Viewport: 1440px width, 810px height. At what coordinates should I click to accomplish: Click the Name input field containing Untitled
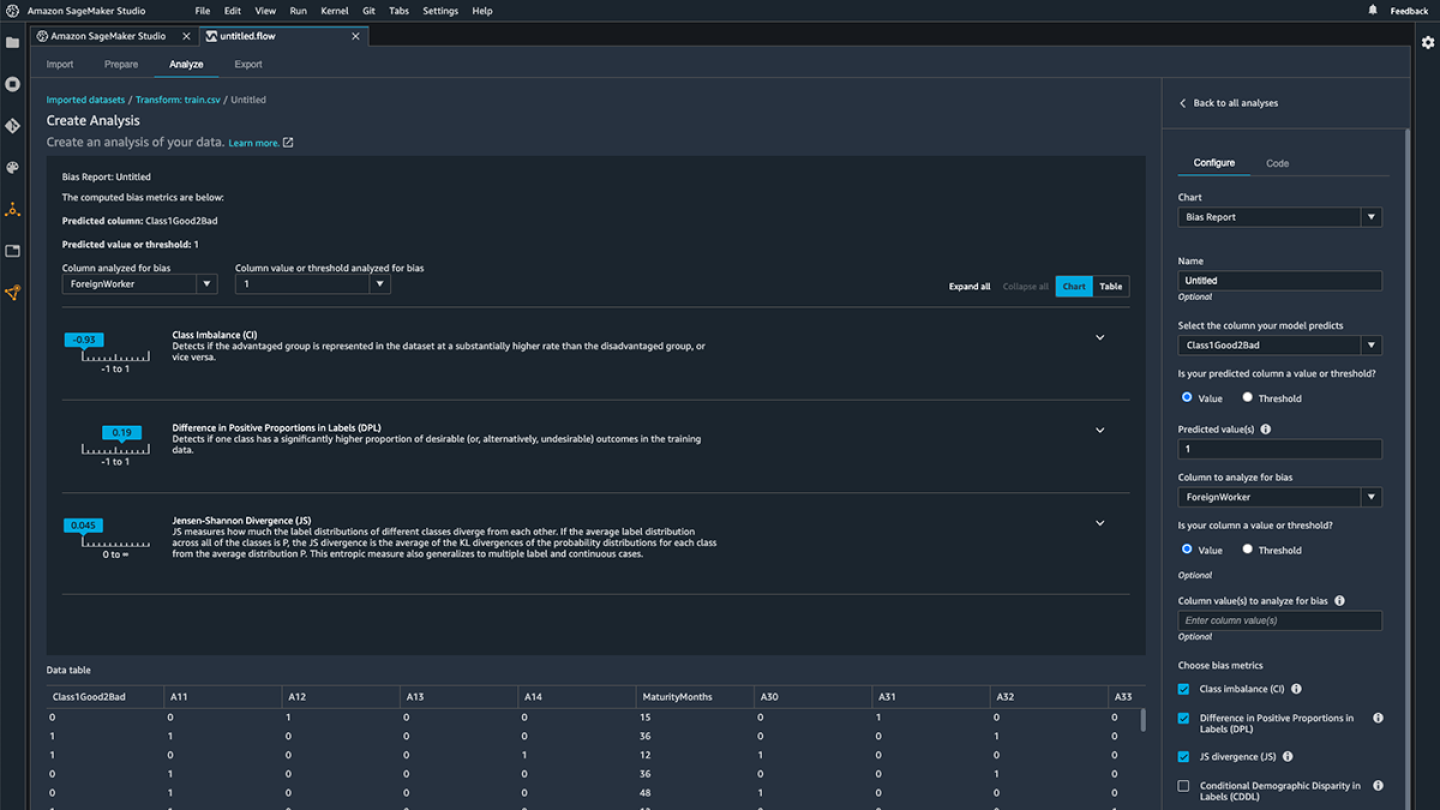pyautogui.click(x=1279, y=281)
